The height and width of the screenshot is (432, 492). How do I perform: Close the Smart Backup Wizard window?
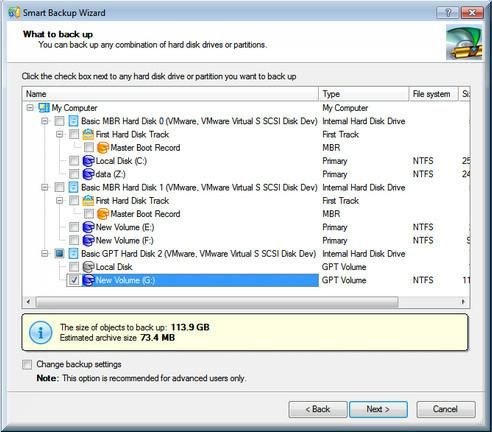click(x=472, y=13)
